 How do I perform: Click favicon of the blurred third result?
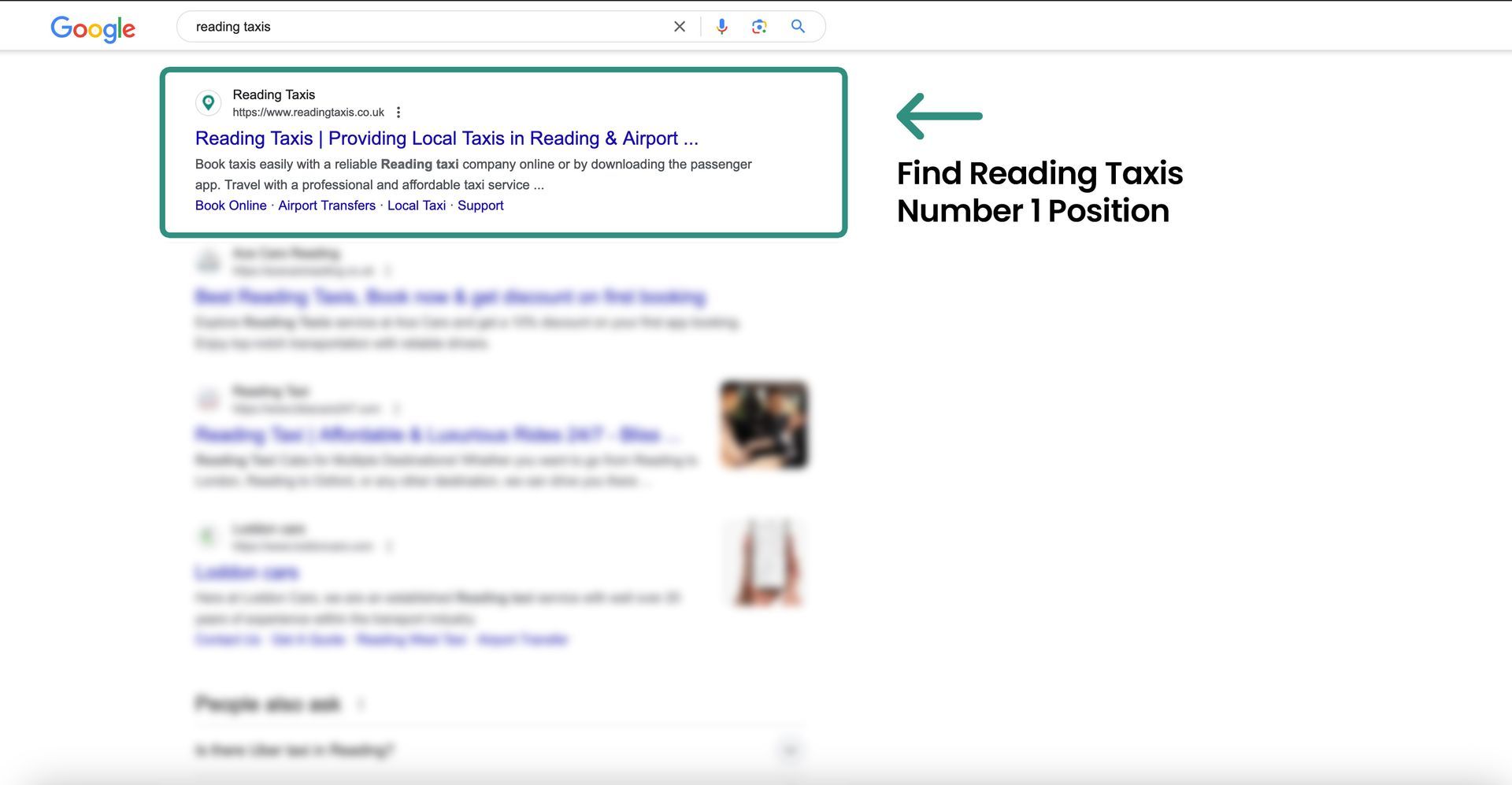(x=208, y=399)
